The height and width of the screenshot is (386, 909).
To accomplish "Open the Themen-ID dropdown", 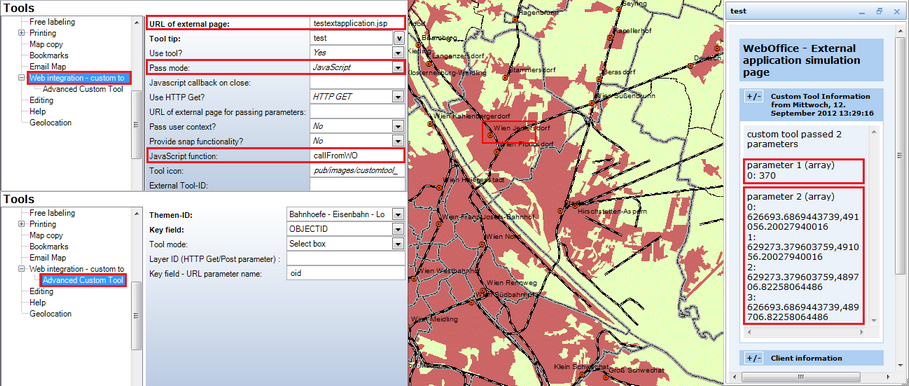I will tap(398, 214).
